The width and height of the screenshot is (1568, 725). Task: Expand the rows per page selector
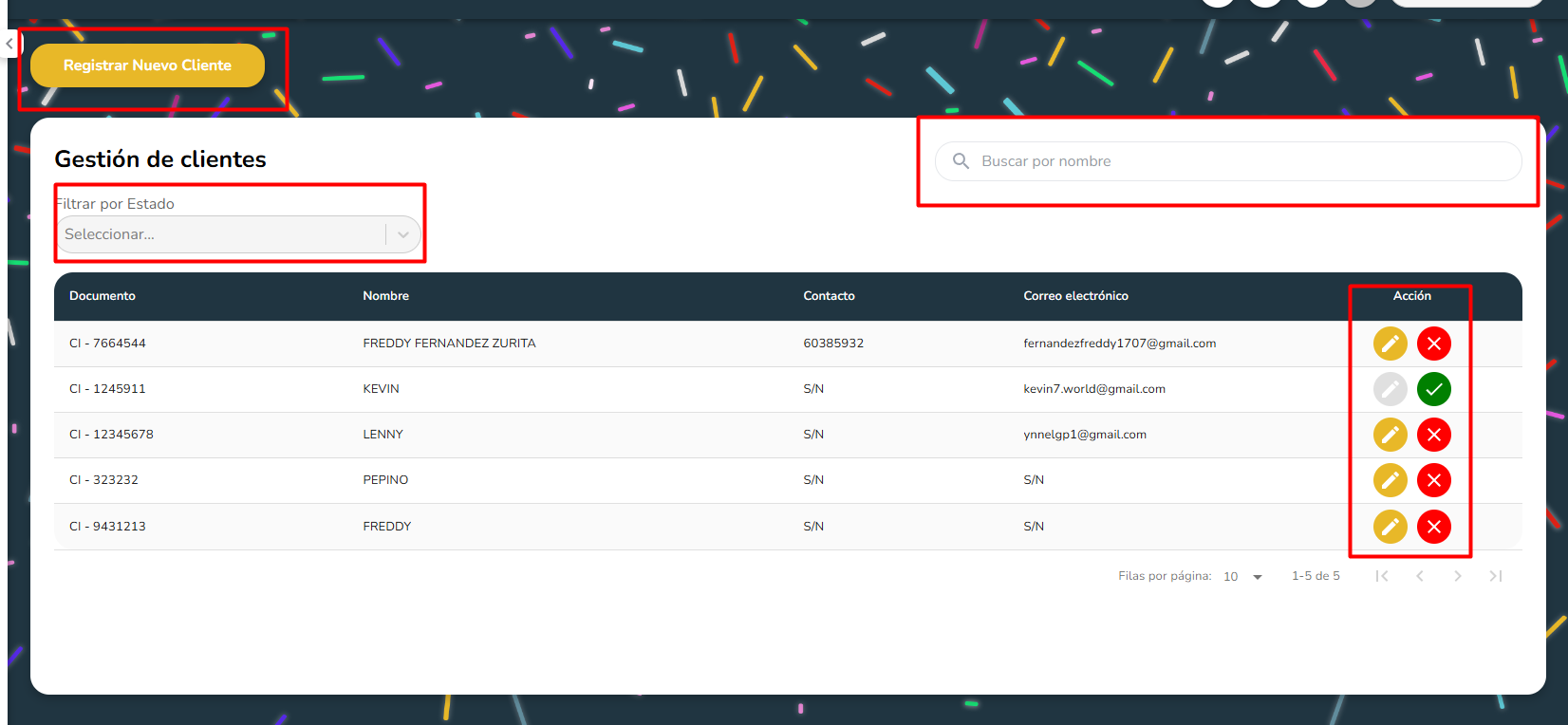pyautogui.click(x=1242, y=577)
